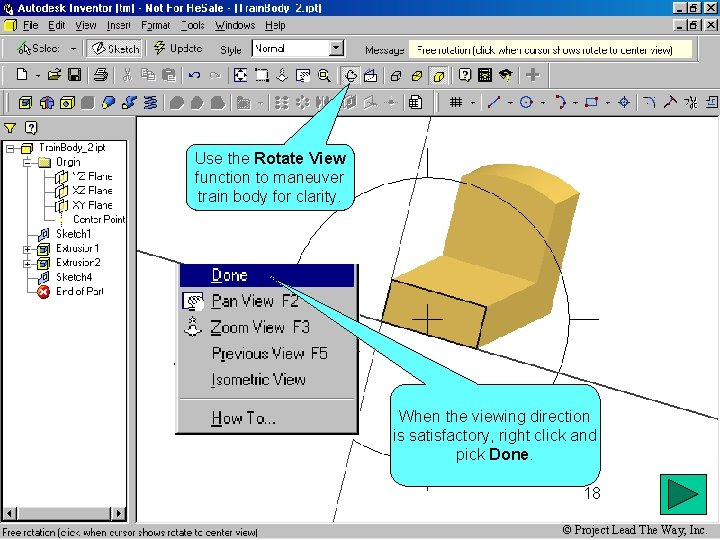This screenshot has width=720, height=540.
Task: Select the Circle sketch tool
Action: [526, 102]
